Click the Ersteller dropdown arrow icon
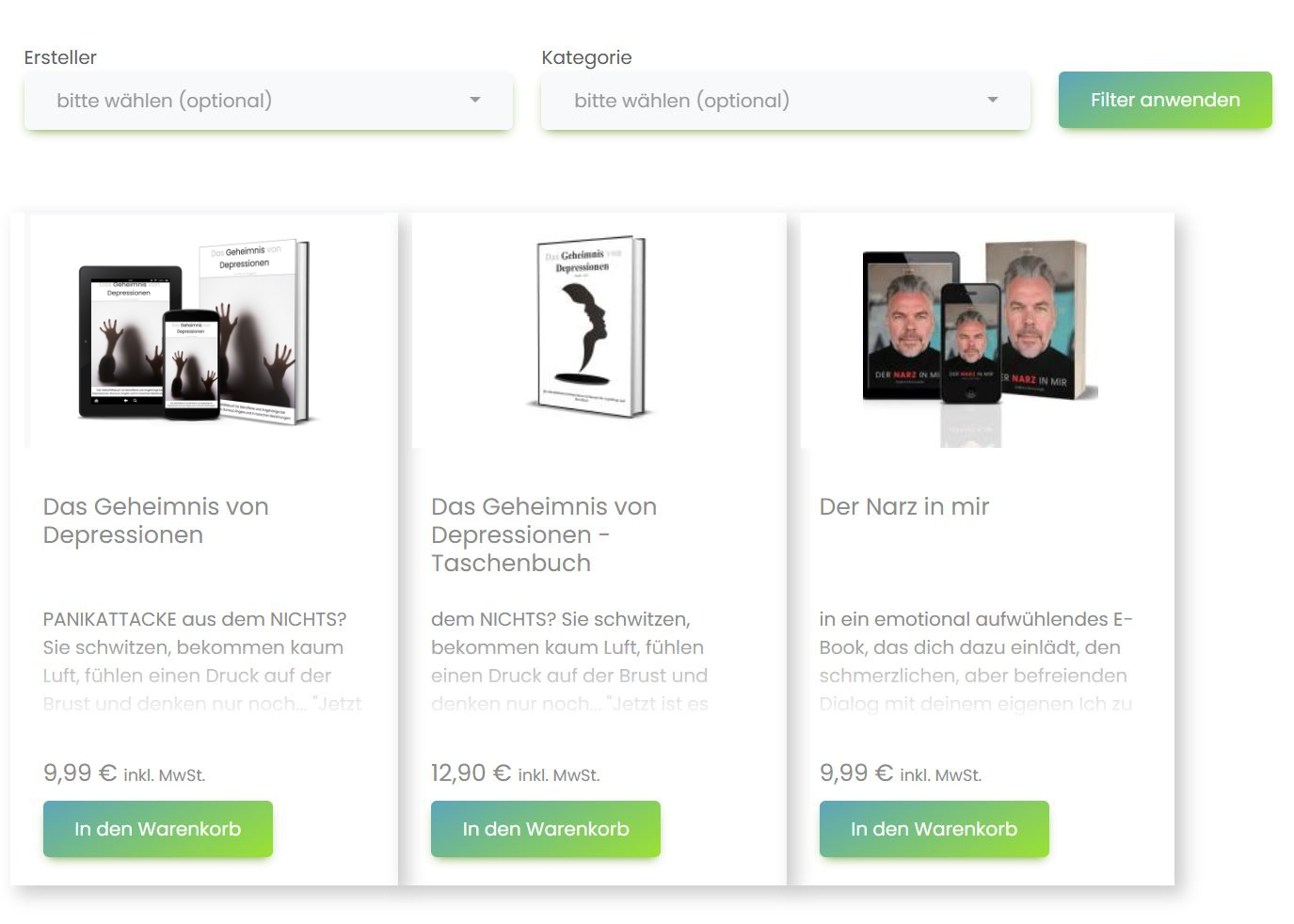The height and width of the screenshot is (924, 1294). [x=475, y=100]
